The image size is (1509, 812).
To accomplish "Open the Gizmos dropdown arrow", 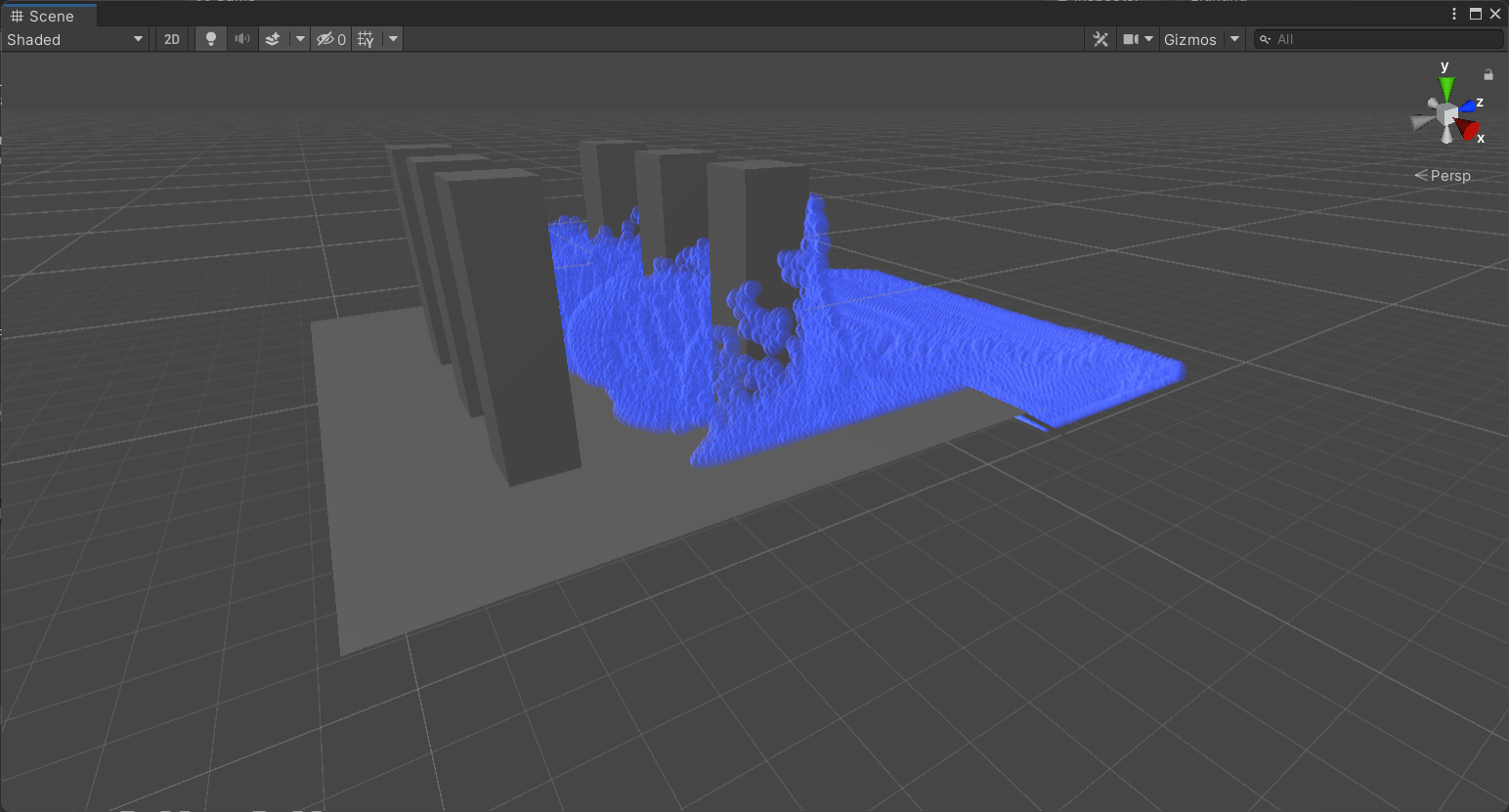I will coord(1234,39).
